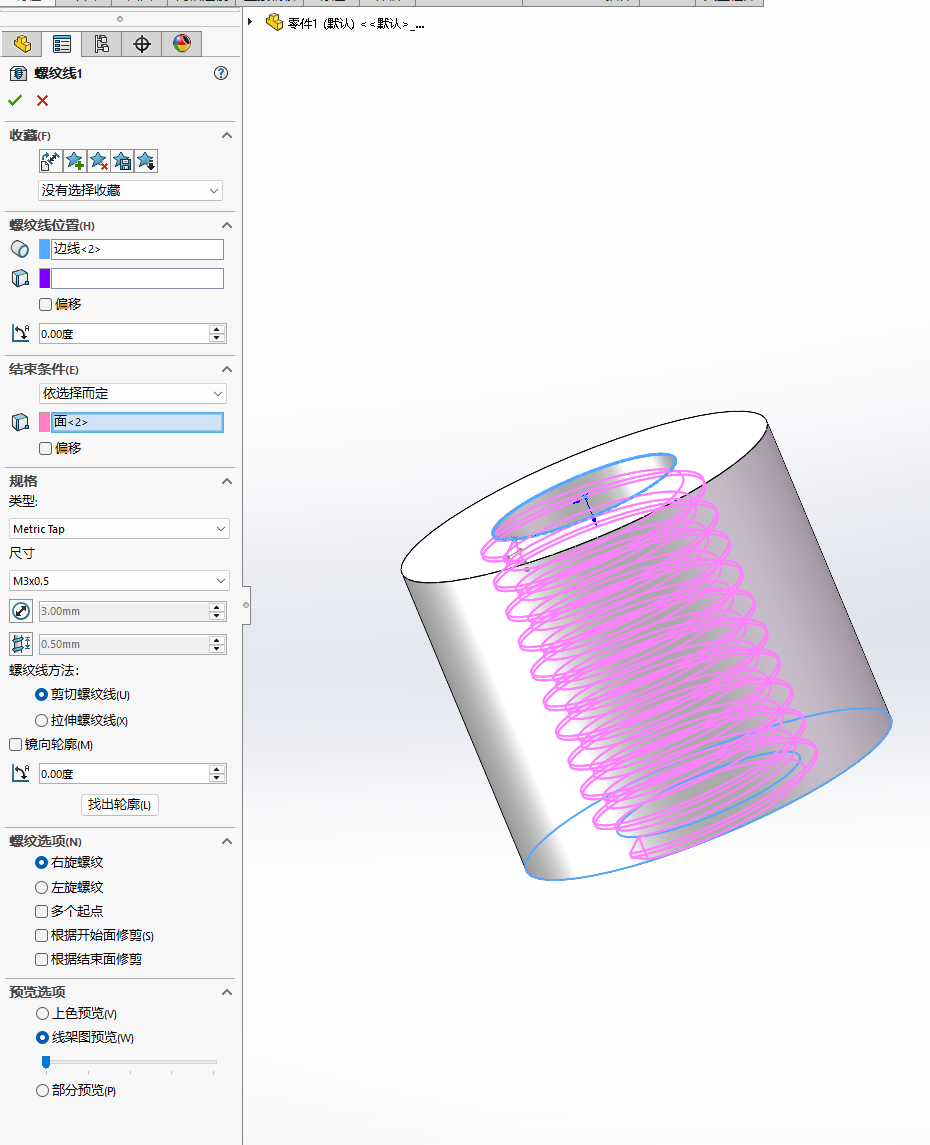Open the Metric Tap type dropdown
Screen dimensions: 930x1145
pyautogui.click(x=119, y=529)
